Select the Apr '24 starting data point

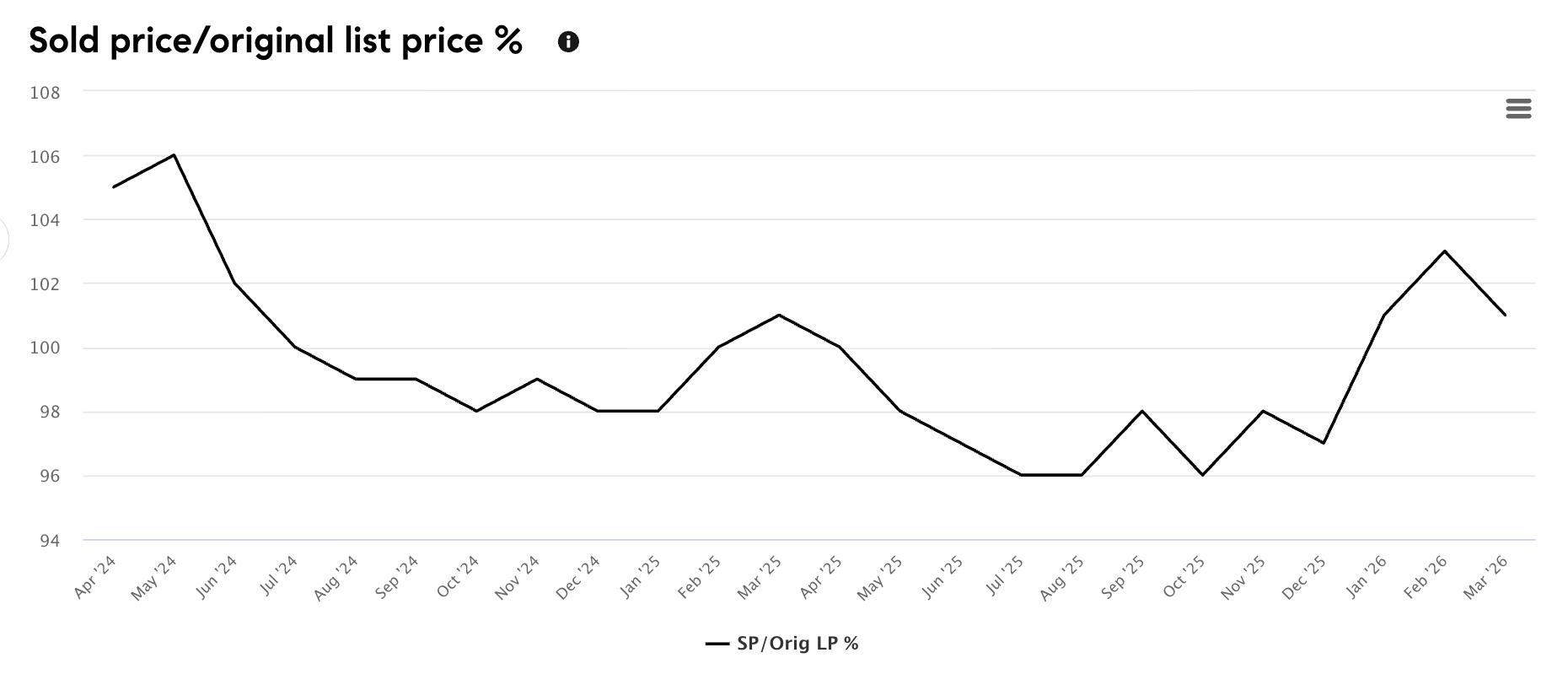click(x=113, y=186)
